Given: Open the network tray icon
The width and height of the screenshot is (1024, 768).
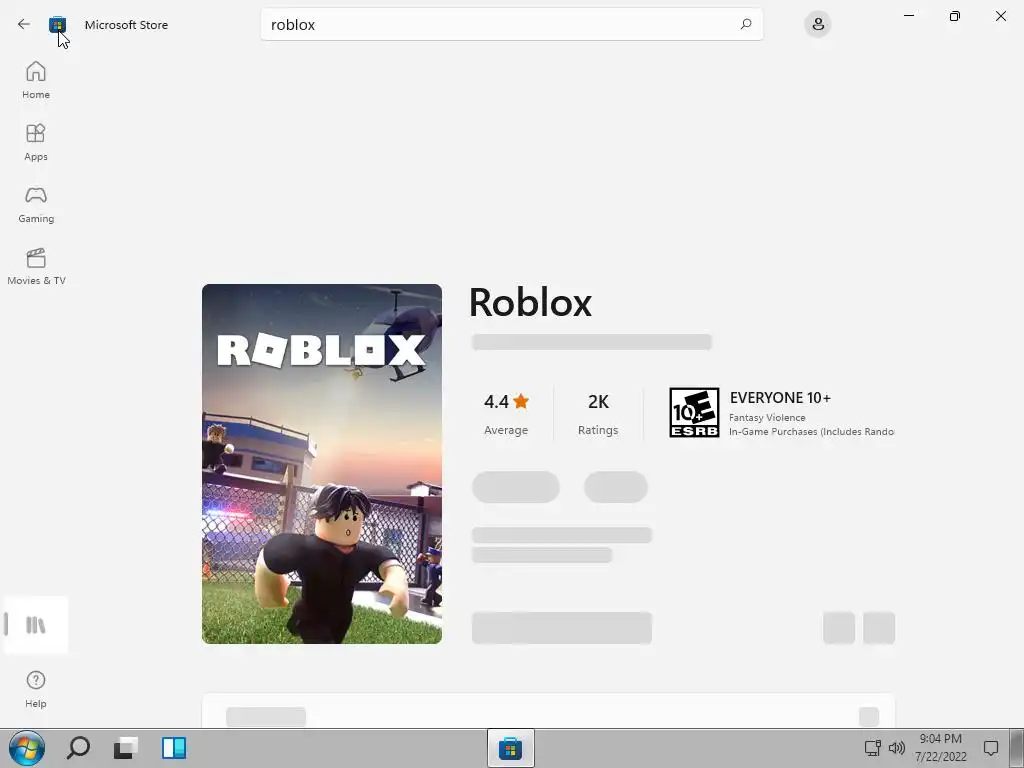Looking at the screenshot, I should tap(872, 748).
